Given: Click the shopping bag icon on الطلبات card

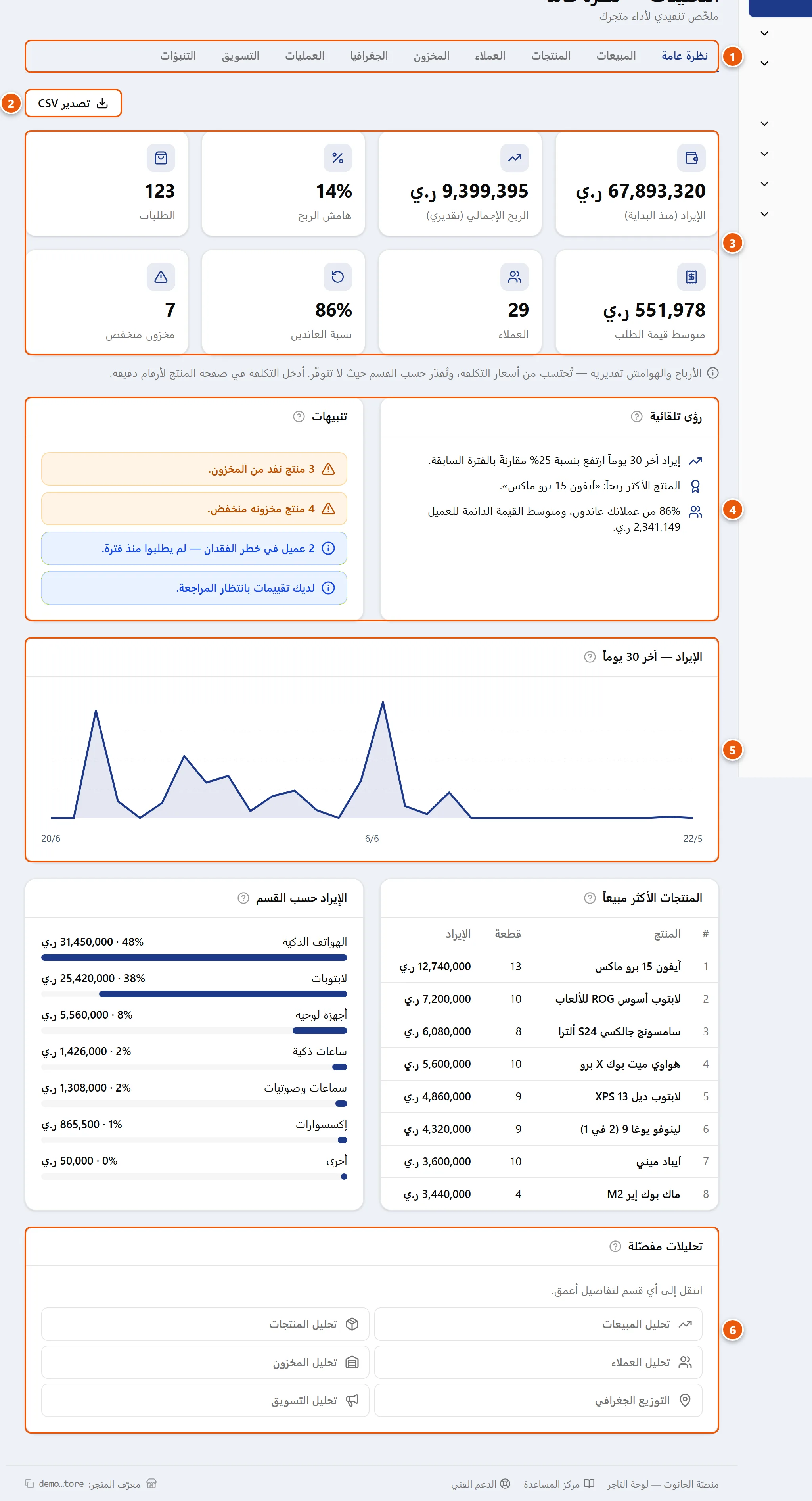Looking at the screenshot, I should point(161,158).
